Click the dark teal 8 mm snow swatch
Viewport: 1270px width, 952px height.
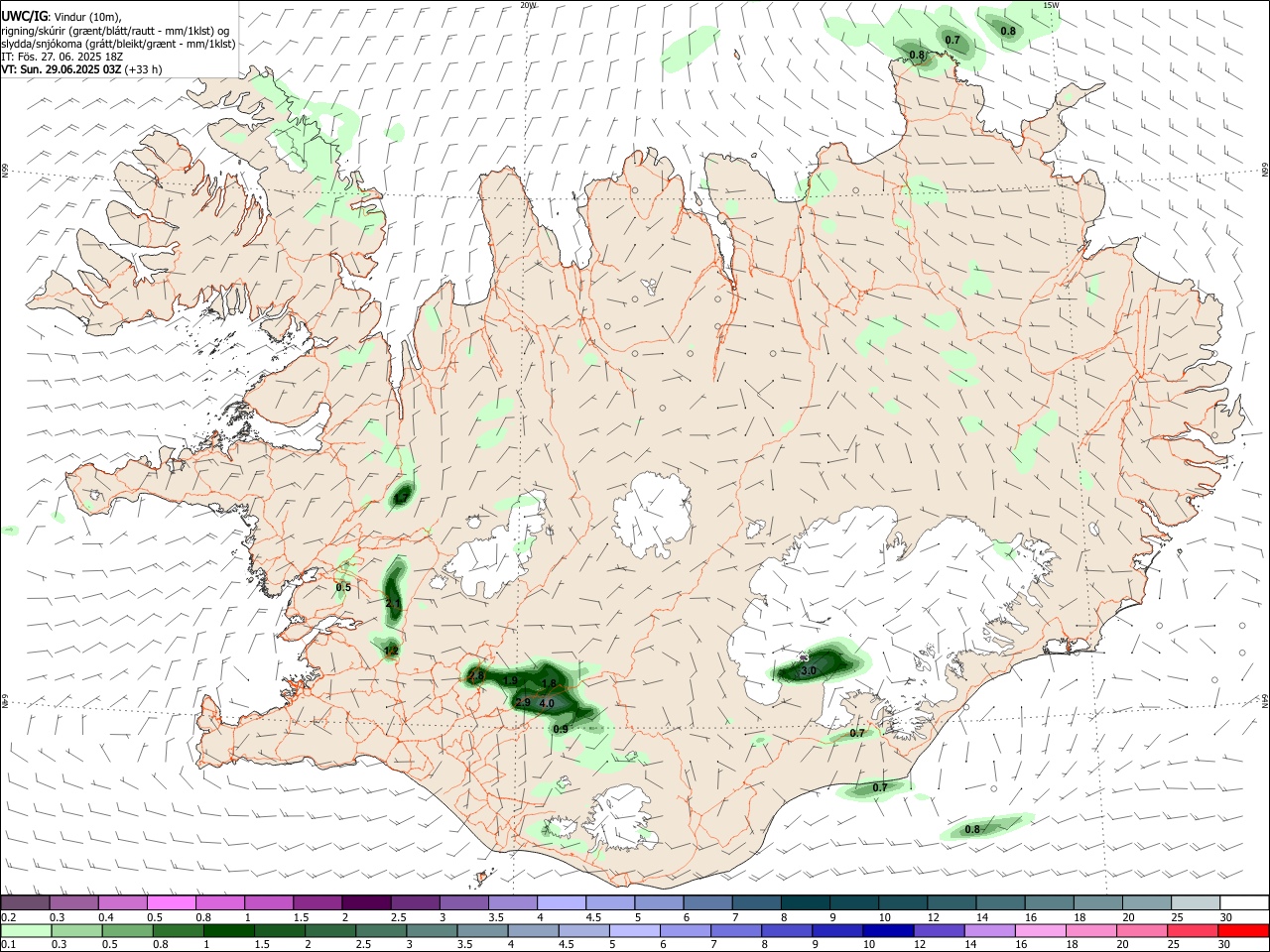(x=805, y=902)
